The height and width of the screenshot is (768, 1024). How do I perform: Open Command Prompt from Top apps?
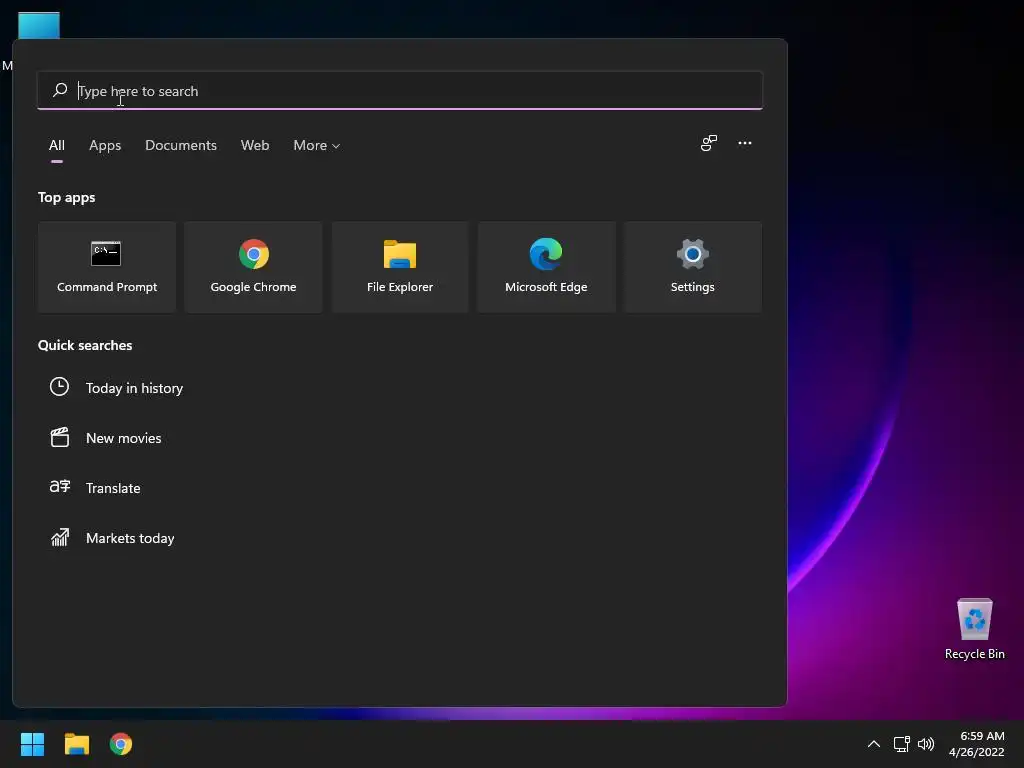pos(106,267)
